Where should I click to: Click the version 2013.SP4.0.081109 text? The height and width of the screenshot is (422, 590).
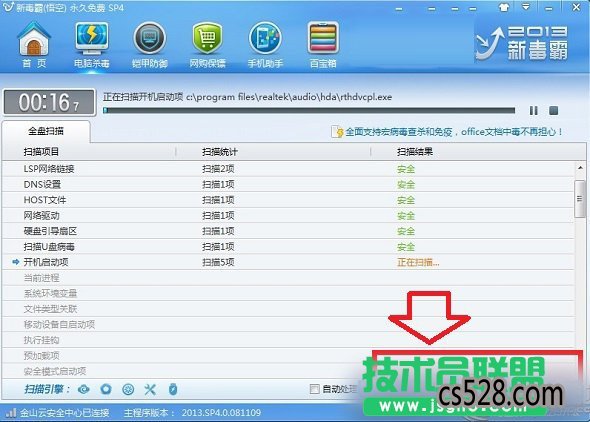pos(221,413)
